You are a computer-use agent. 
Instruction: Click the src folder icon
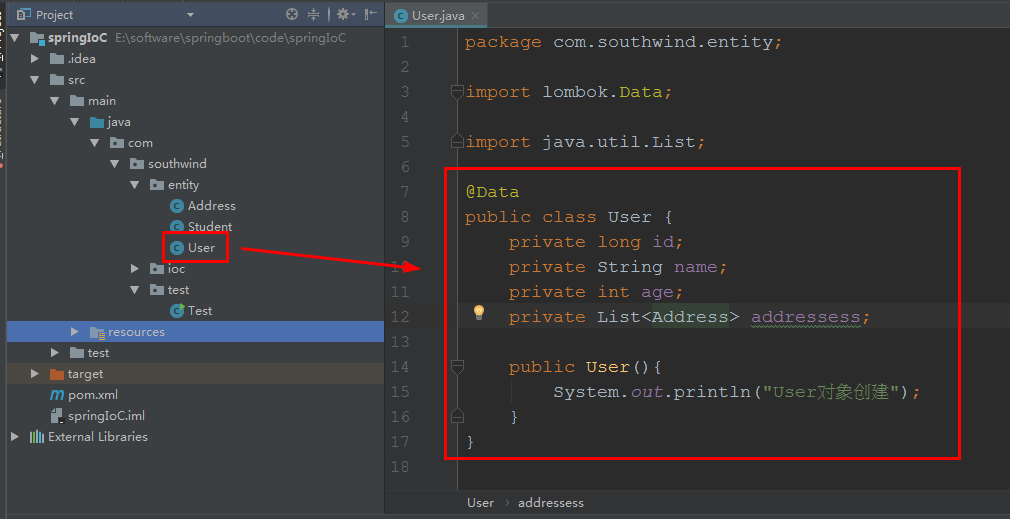[57, 80]
